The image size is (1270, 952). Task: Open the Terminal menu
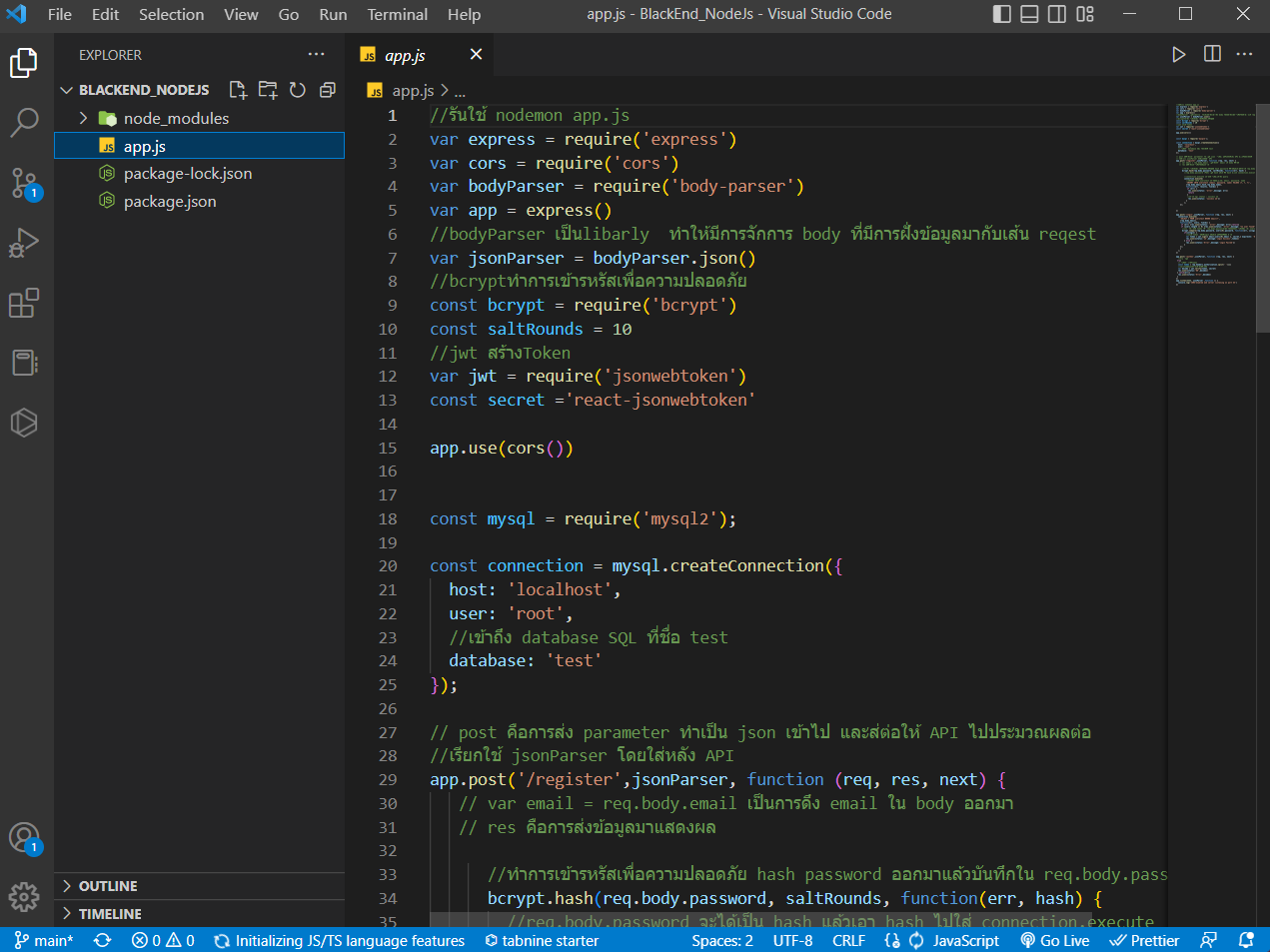[x=398, y=14]
